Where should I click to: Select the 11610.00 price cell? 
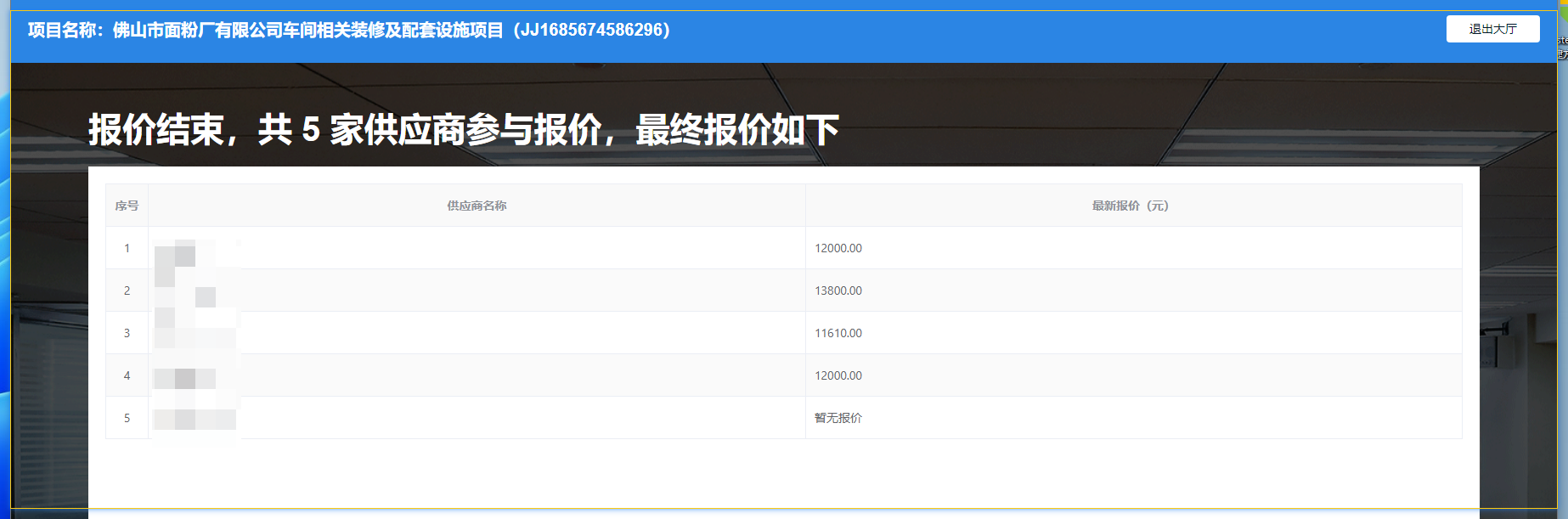point(838,333)
